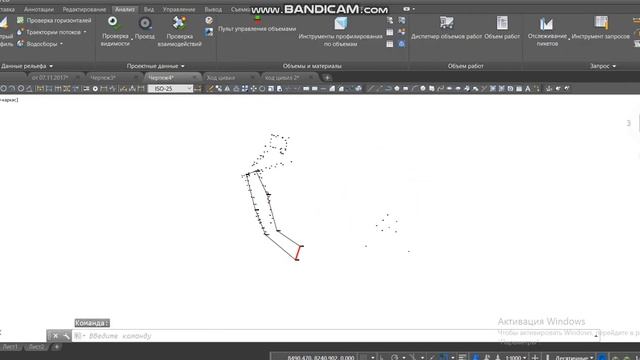Click the coordinates readout in status bar
640x360 pixels.
(x=321, y=357)
